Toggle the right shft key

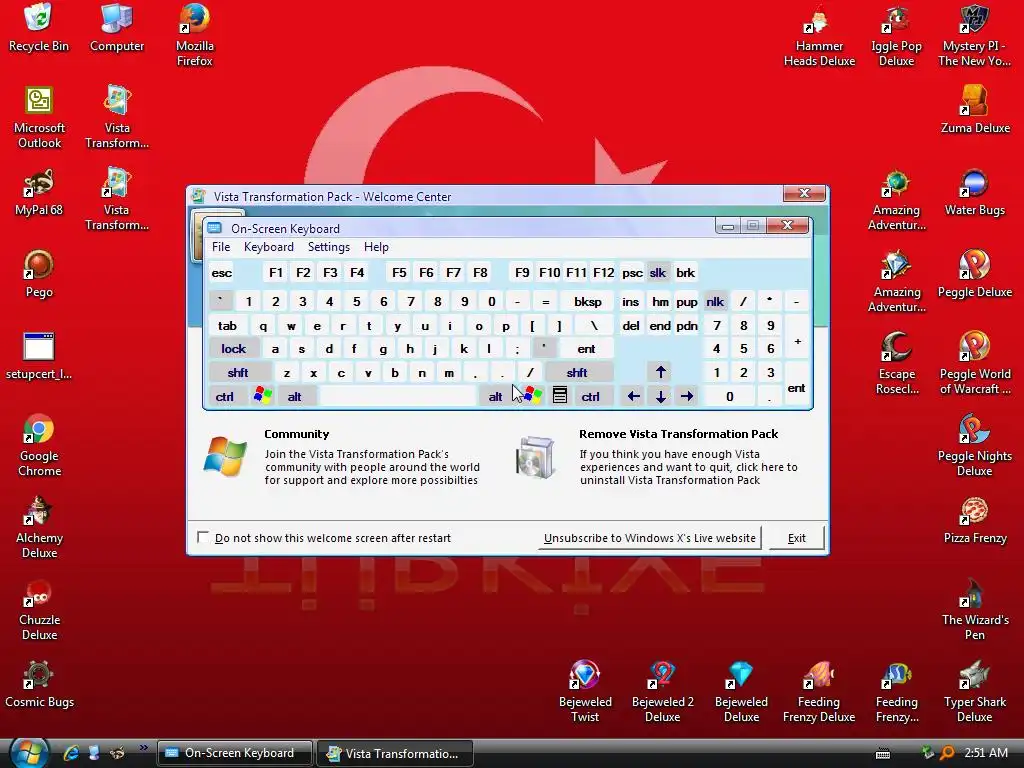577,372
